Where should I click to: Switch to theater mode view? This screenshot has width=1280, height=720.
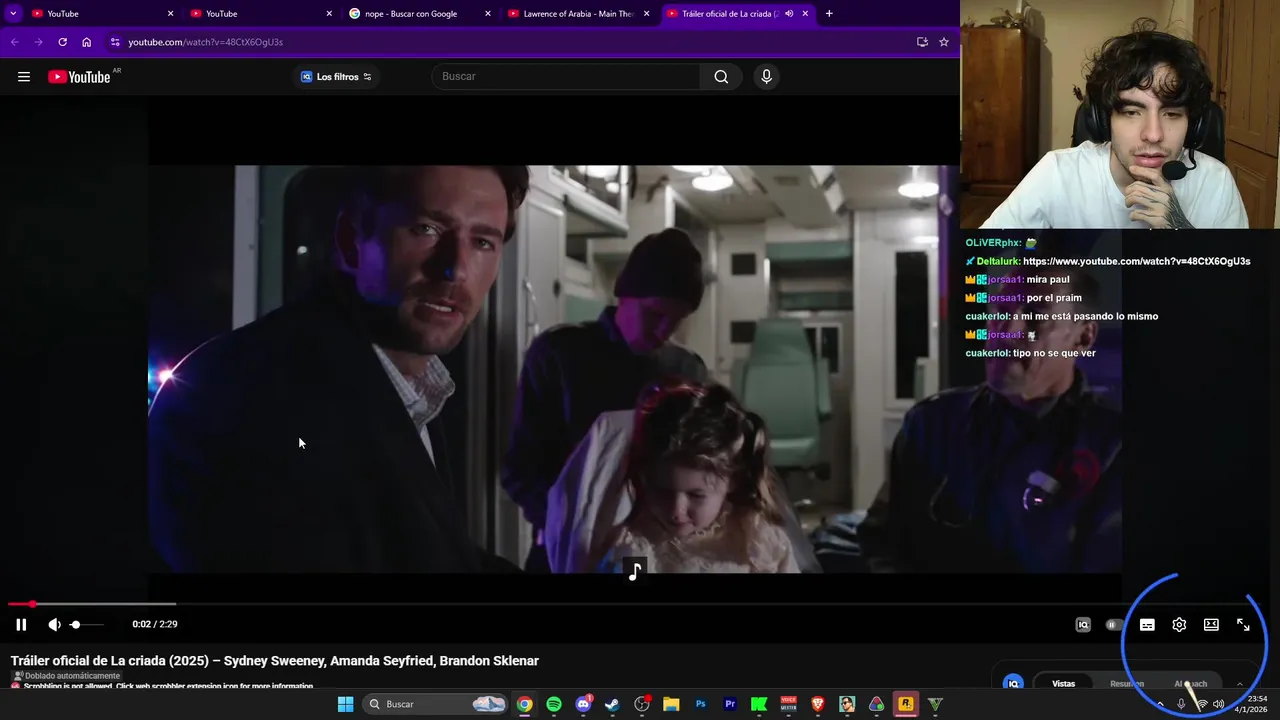1211,624
